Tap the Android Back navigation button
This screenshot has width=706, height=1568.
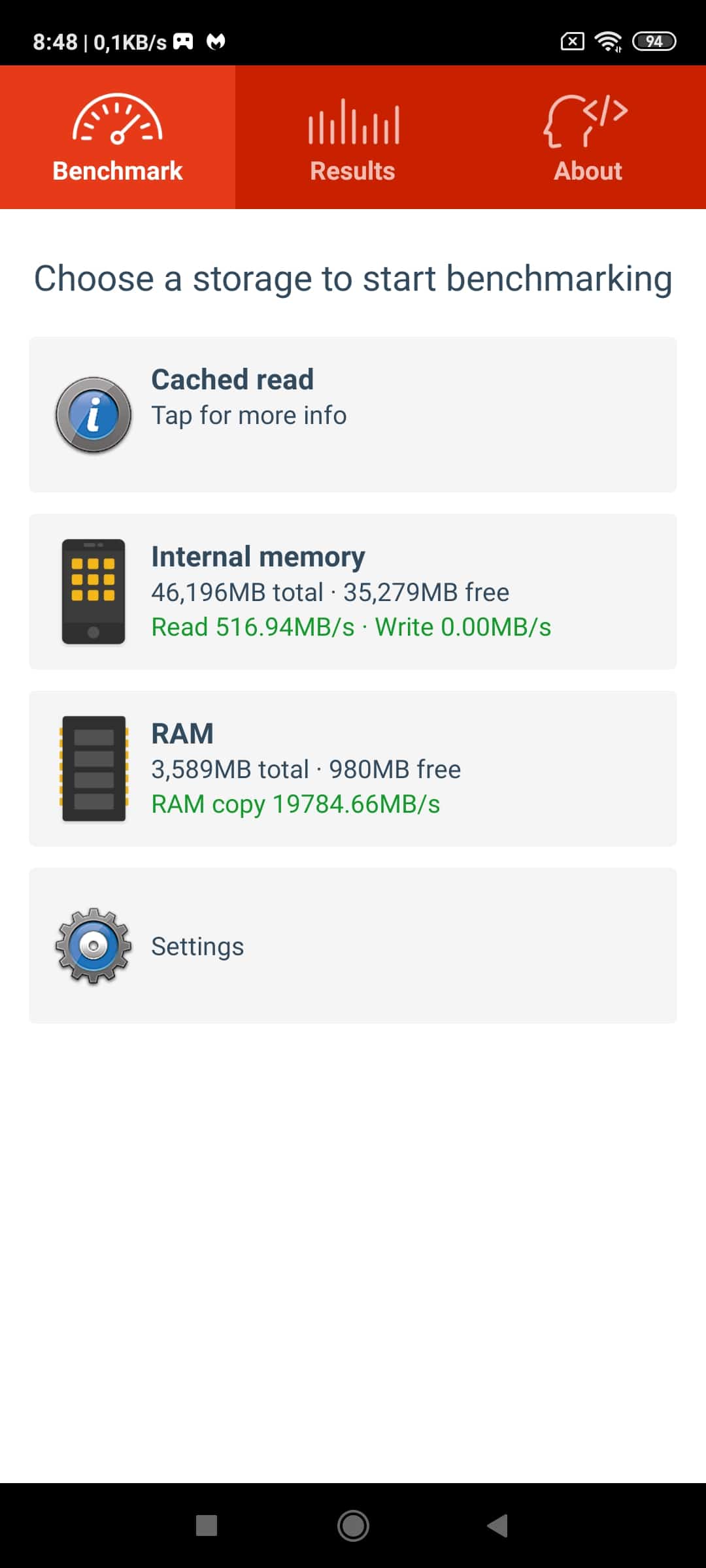(498, 1526)
